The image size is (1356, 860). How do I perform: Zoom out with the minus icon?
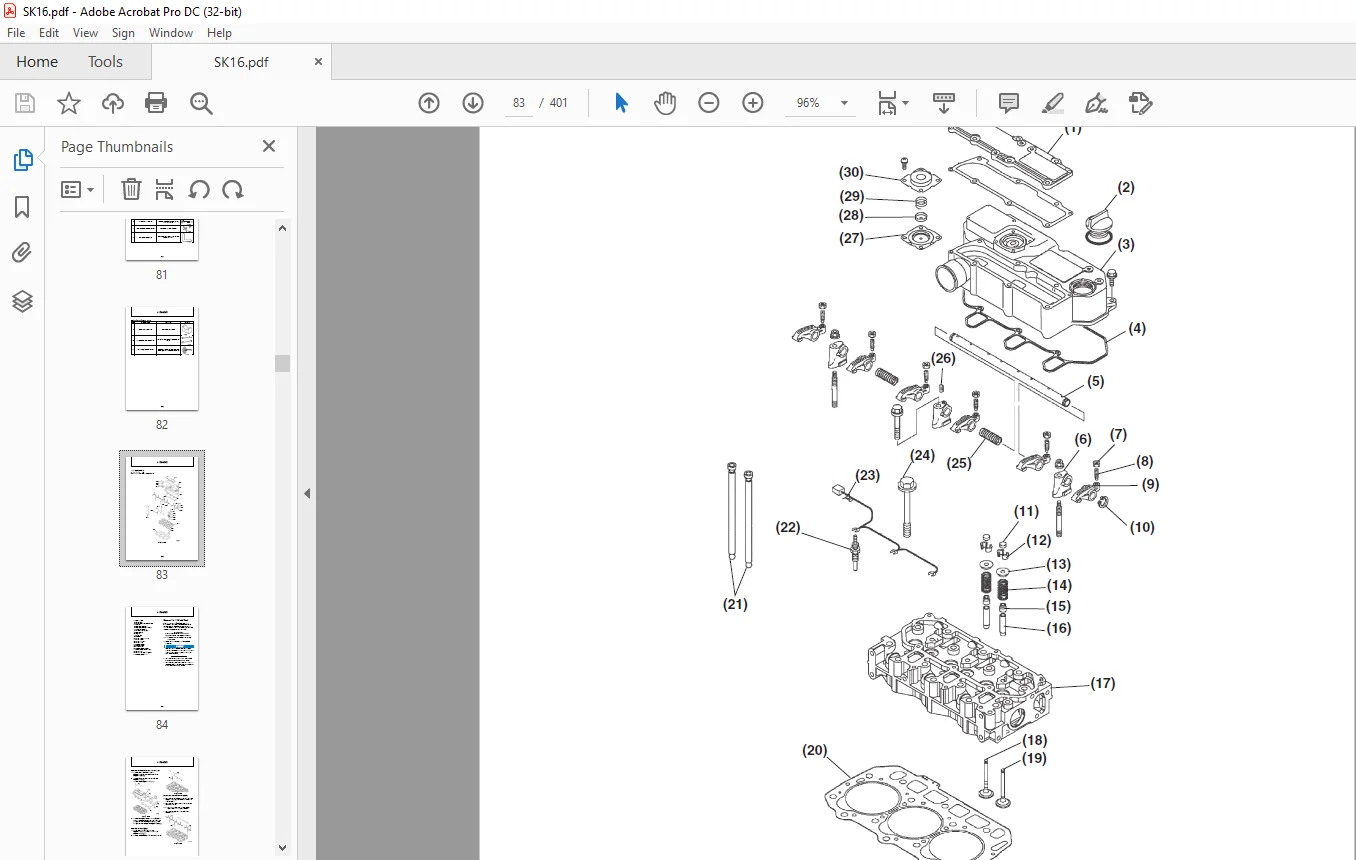point(709,103)
